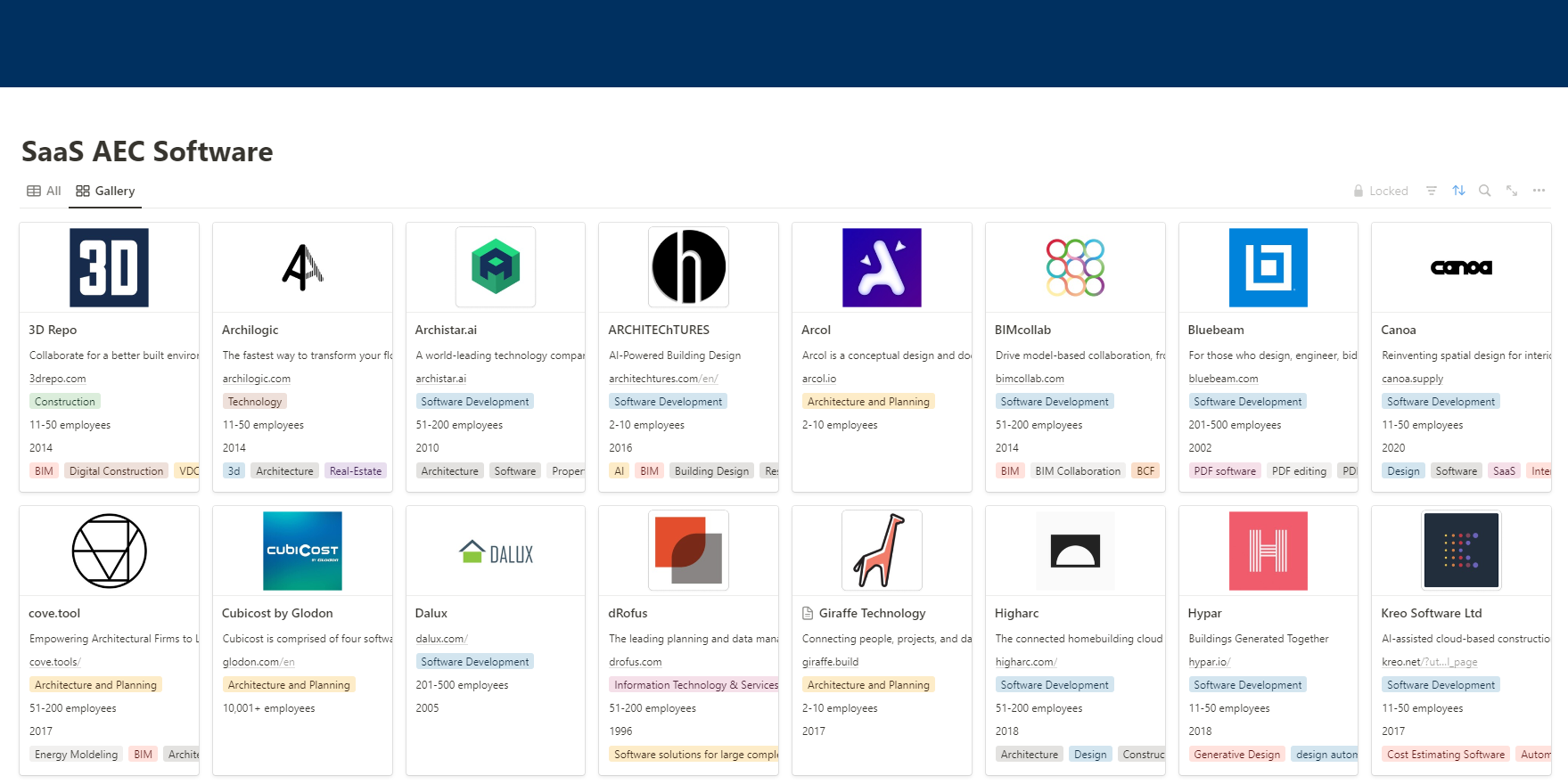1568x784 pixels.
Task: Click the SaaS AEC Software page title
Action: click(147, 151)
